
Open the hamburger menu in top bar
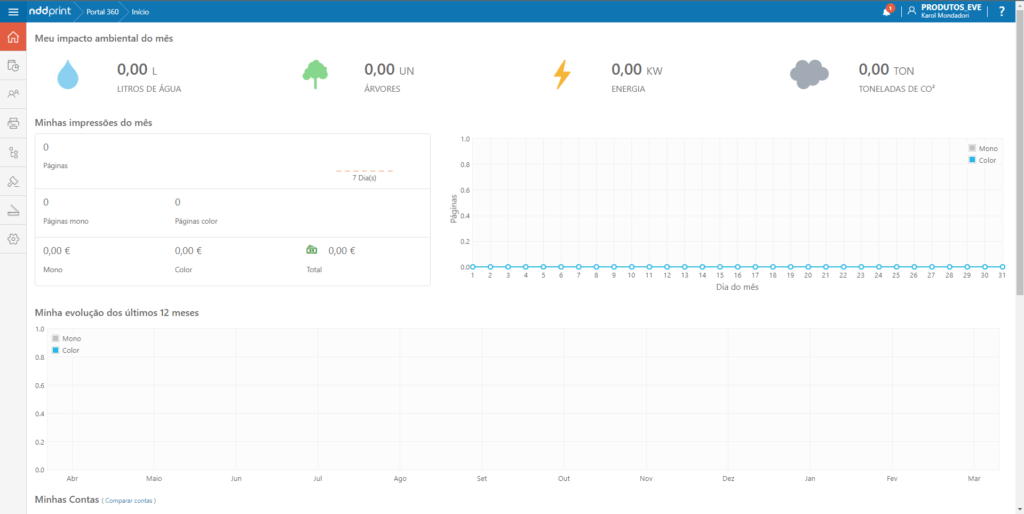[13, 11]
